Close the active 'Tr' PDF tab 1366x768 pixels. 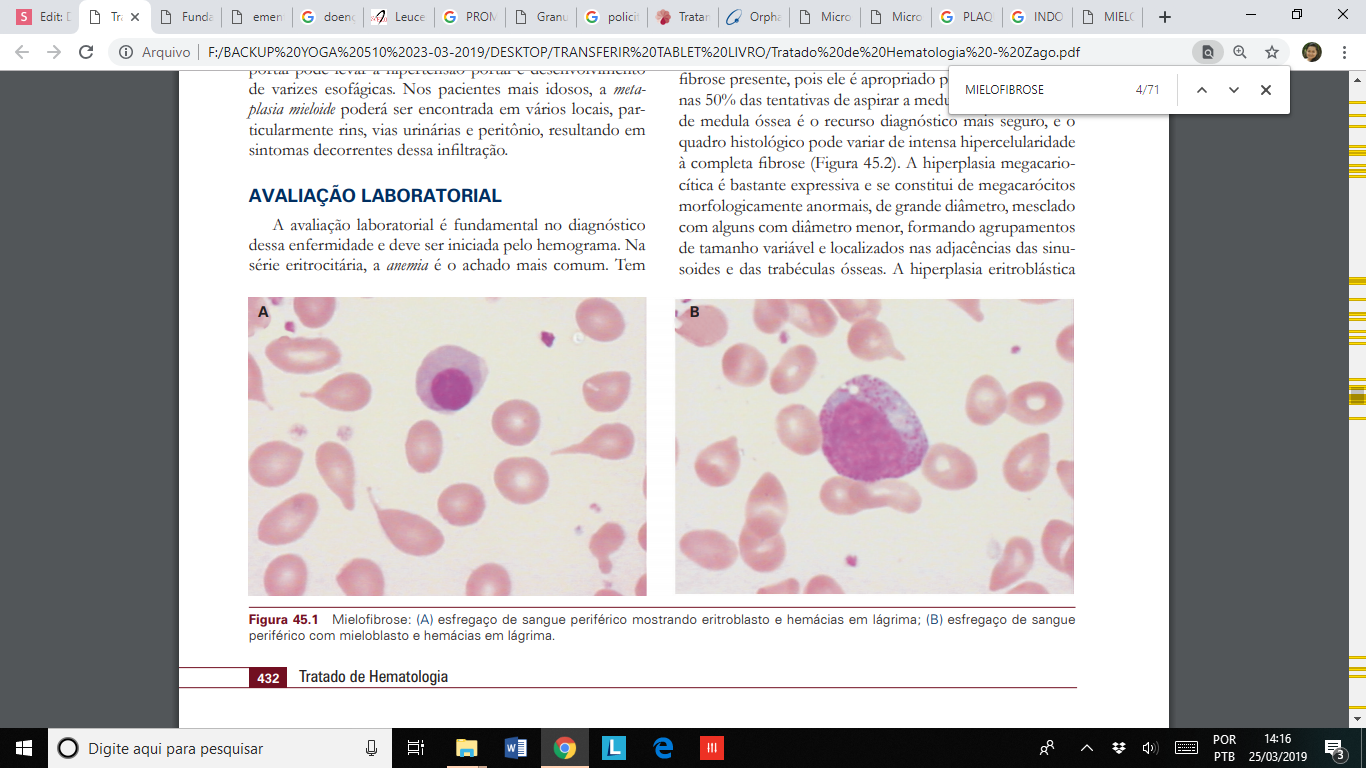tap(135, 17)
